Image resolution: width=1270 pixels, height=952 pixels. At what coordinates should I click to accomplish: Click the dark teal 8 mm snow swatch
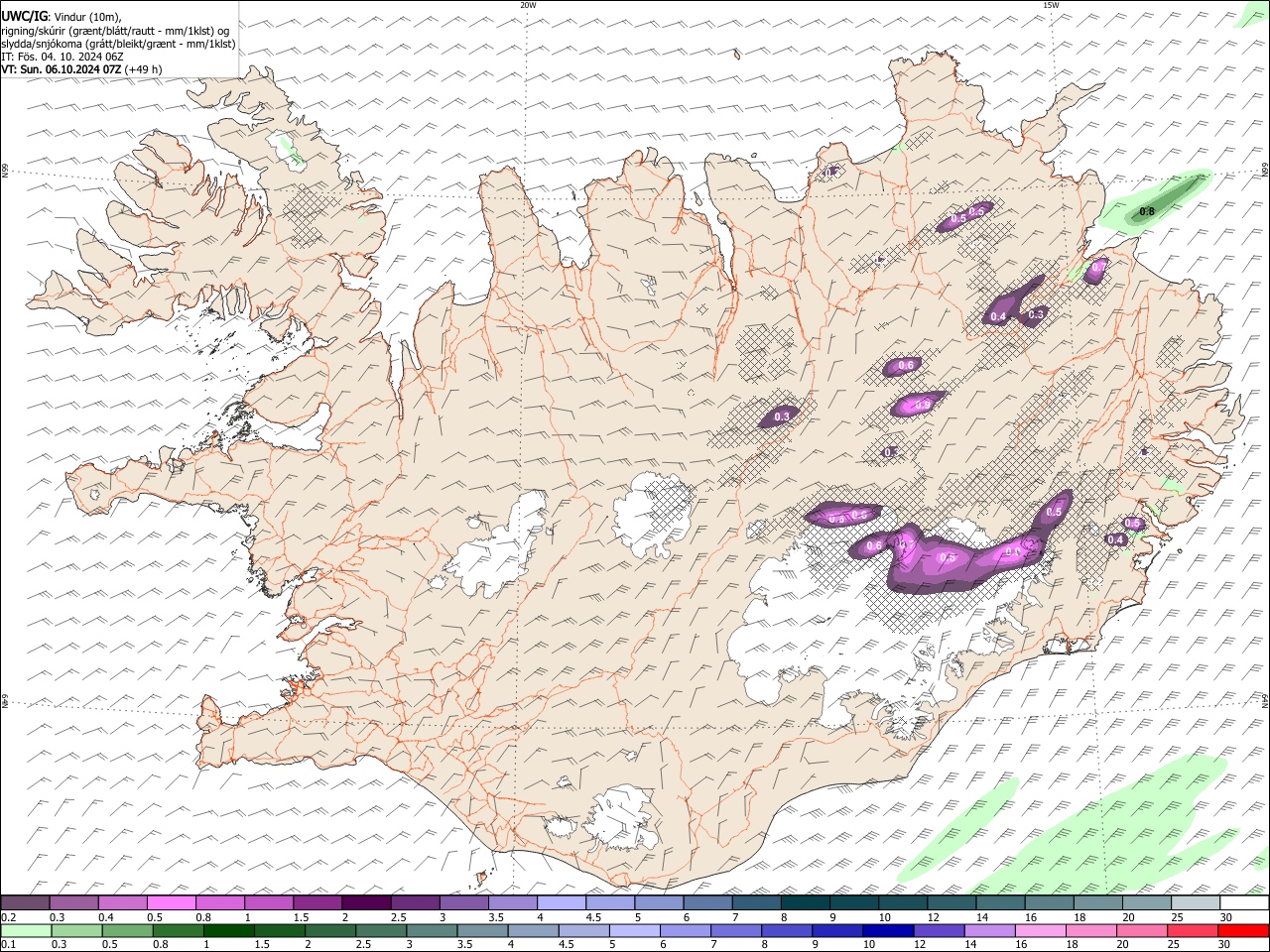point(806,902)
